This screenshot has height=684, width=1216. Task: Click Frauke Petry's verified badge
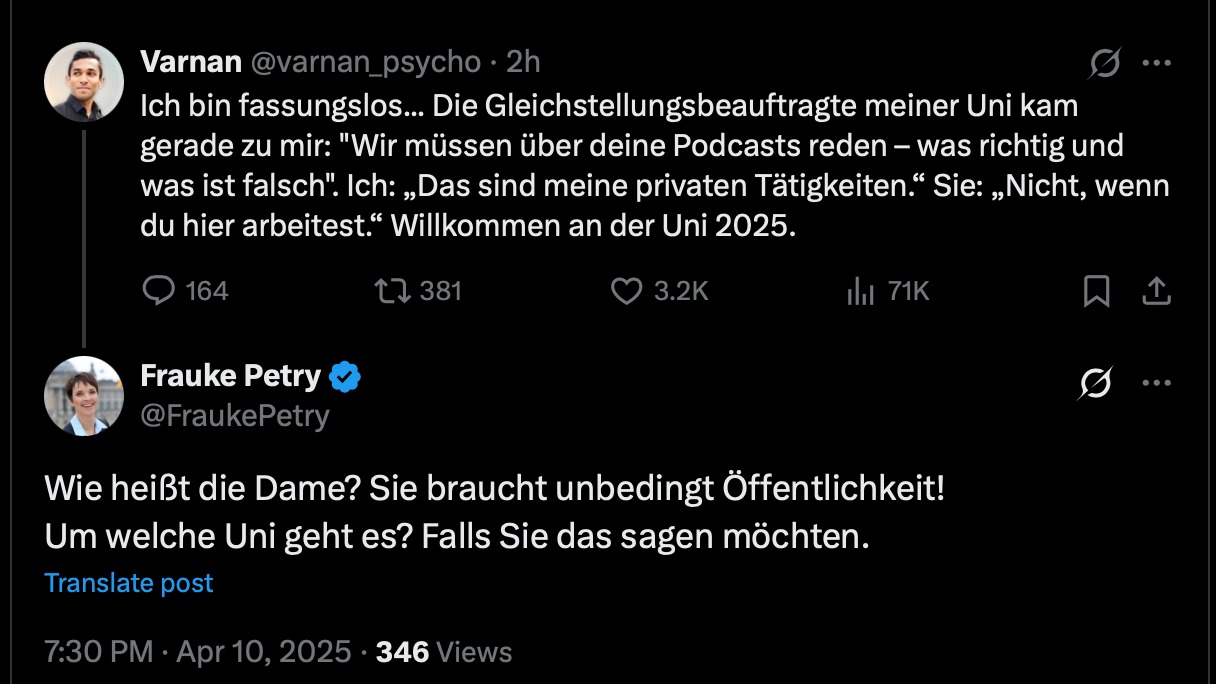click(x=346, y=377)
